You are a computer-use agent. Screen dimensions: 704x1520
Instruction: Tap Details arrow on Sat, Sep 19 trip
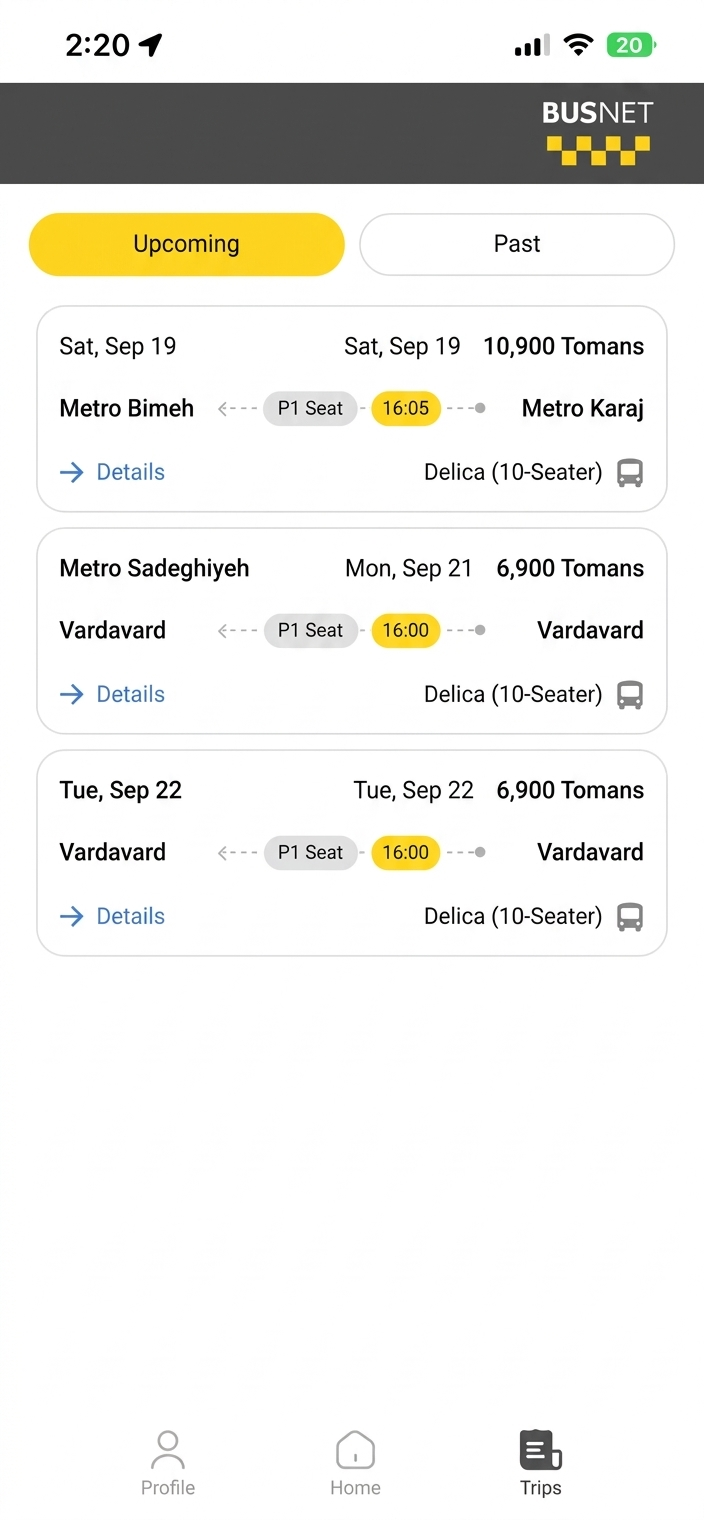tap(72, 472)
